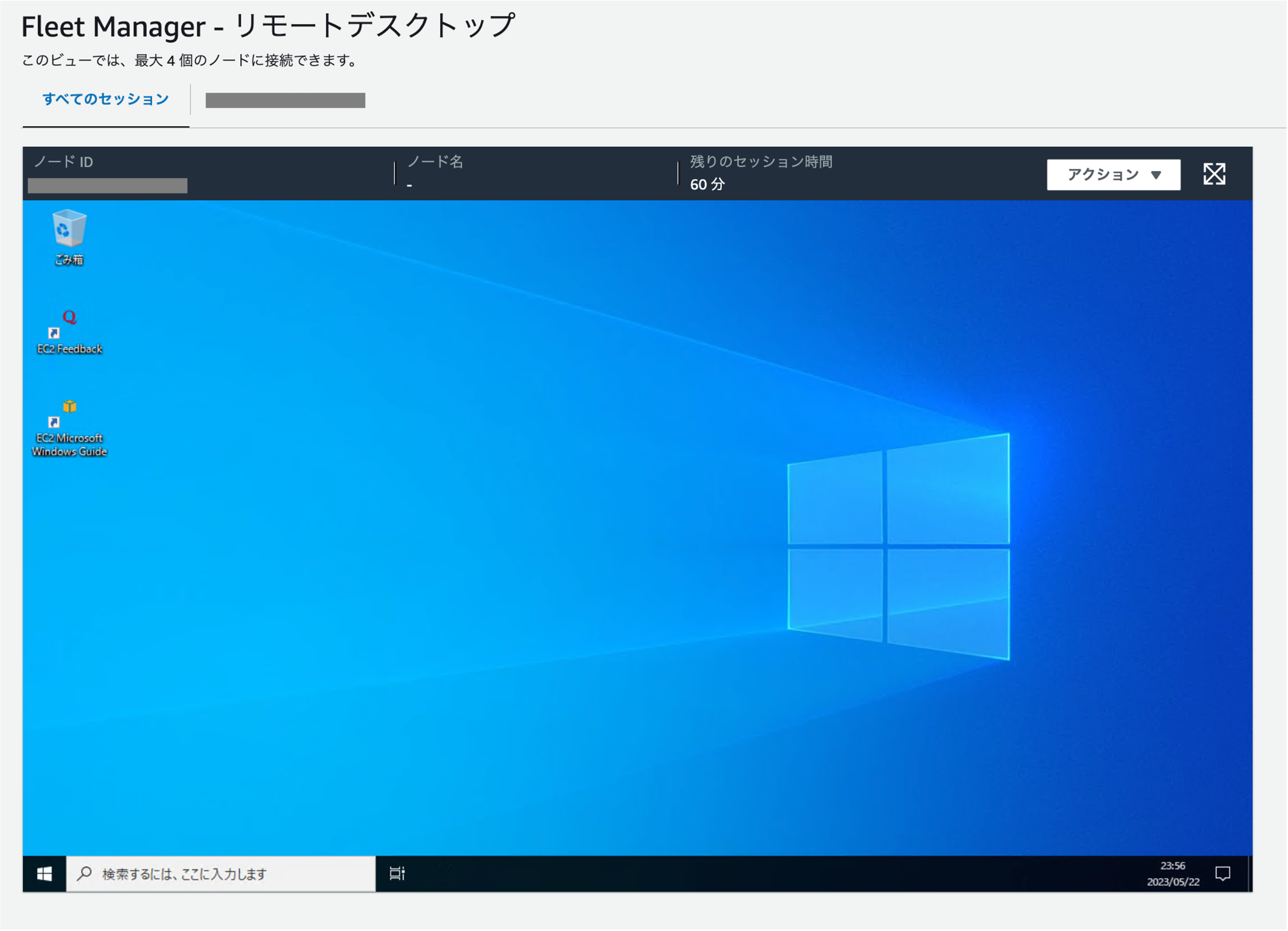Click the アクション dropdown arrow
The width and height of the screenshot is (1288, 931).
[1156, 175]
